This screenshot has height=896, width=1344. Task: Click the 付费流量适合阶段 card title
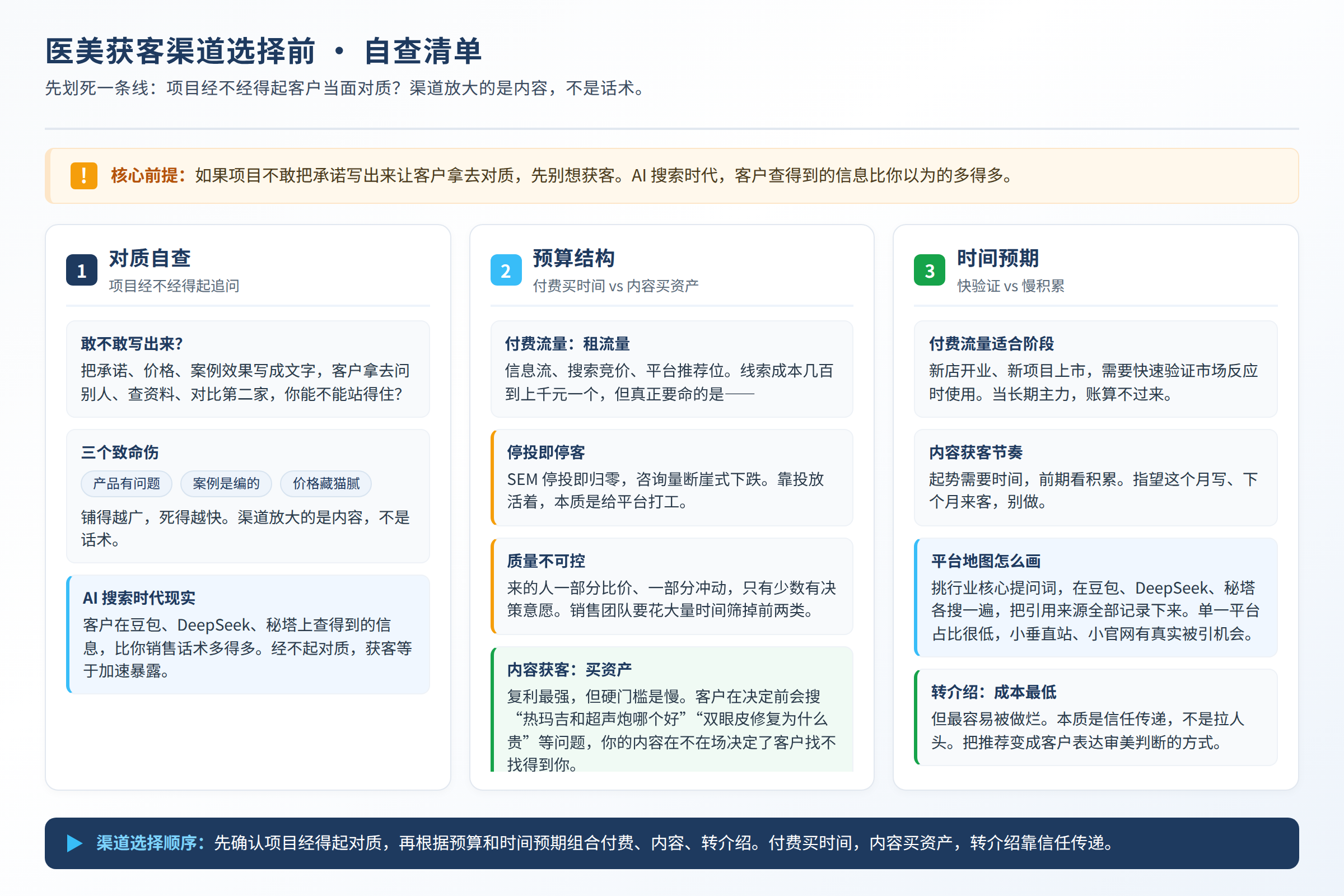coord(991,344)
